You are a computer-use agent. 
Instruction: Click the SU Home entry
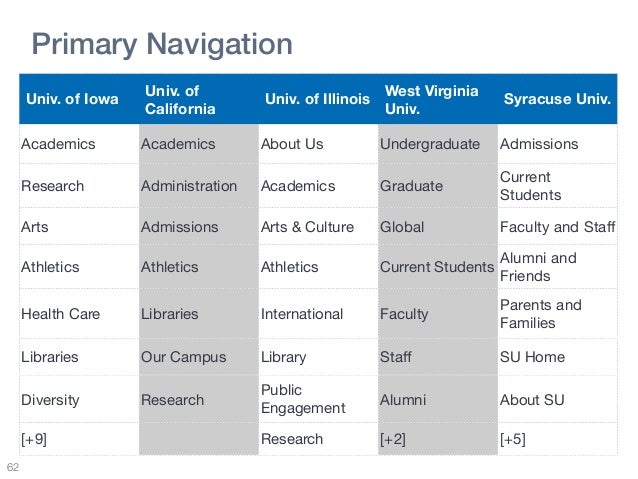click(533, 357)
